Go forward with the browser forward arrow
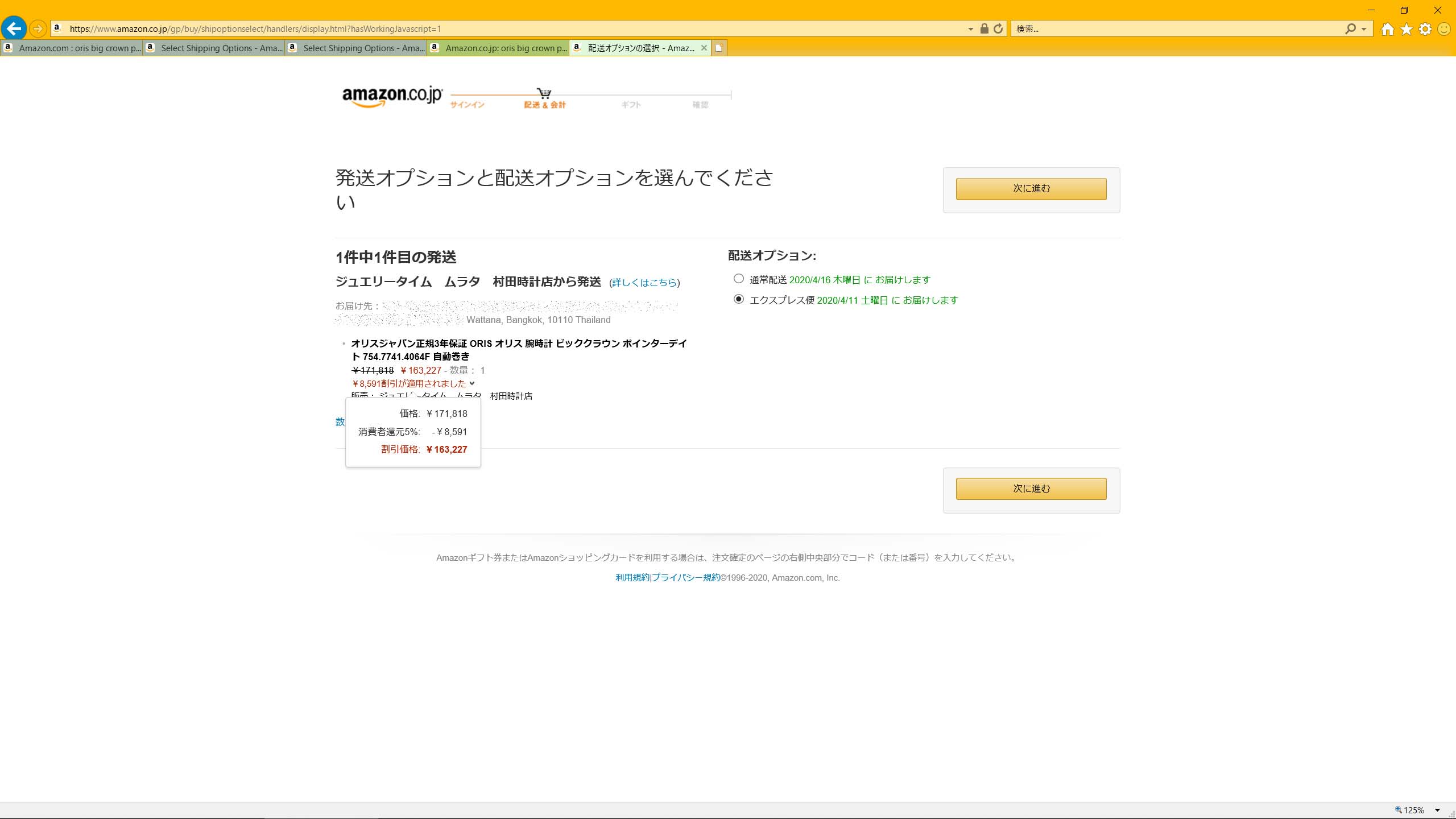Image resolution: width=1456 pixels, height=819 pixels. tap(38, 28)
